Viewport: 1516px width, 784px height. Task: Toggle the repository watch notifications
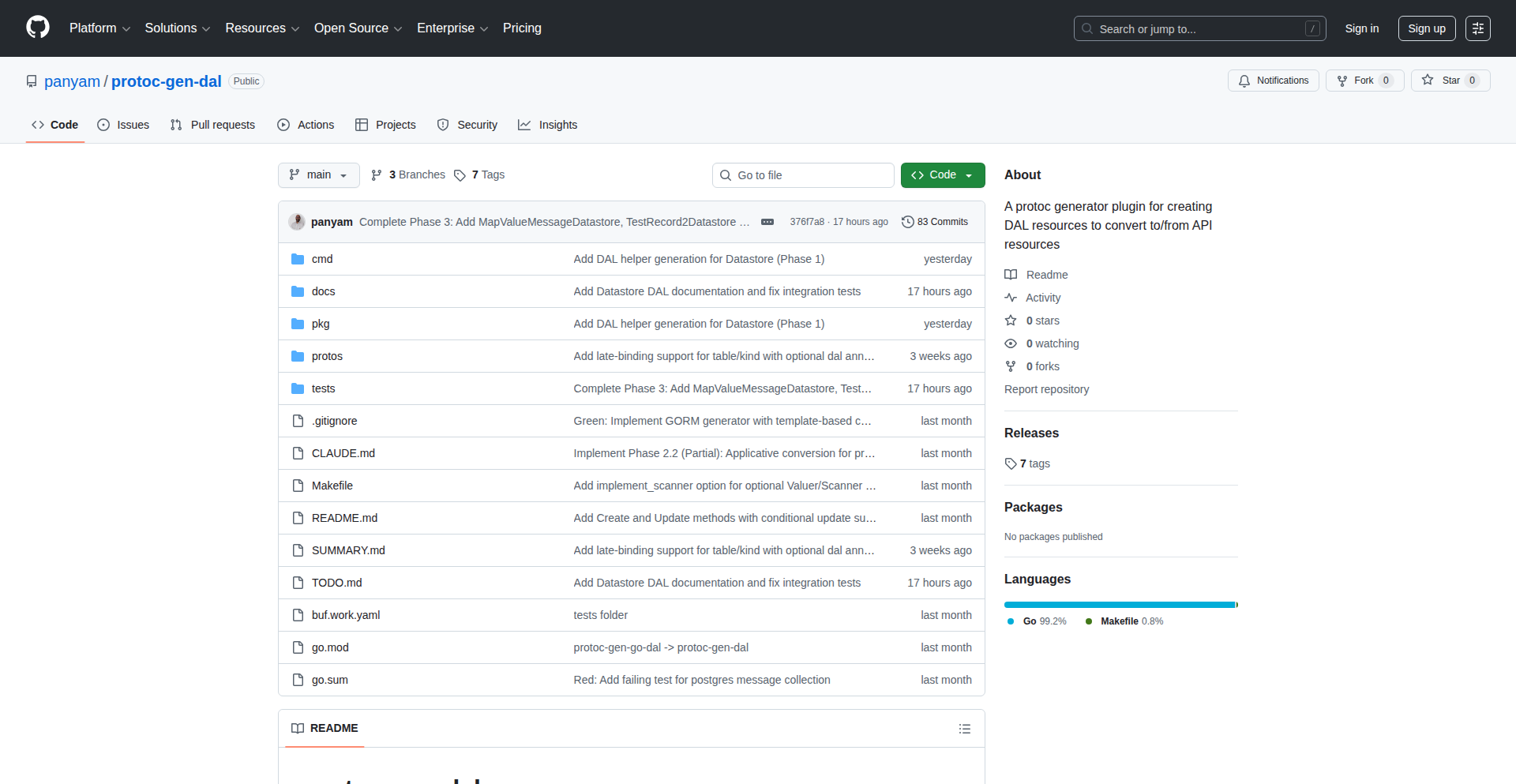click(x=1273, y=80)
